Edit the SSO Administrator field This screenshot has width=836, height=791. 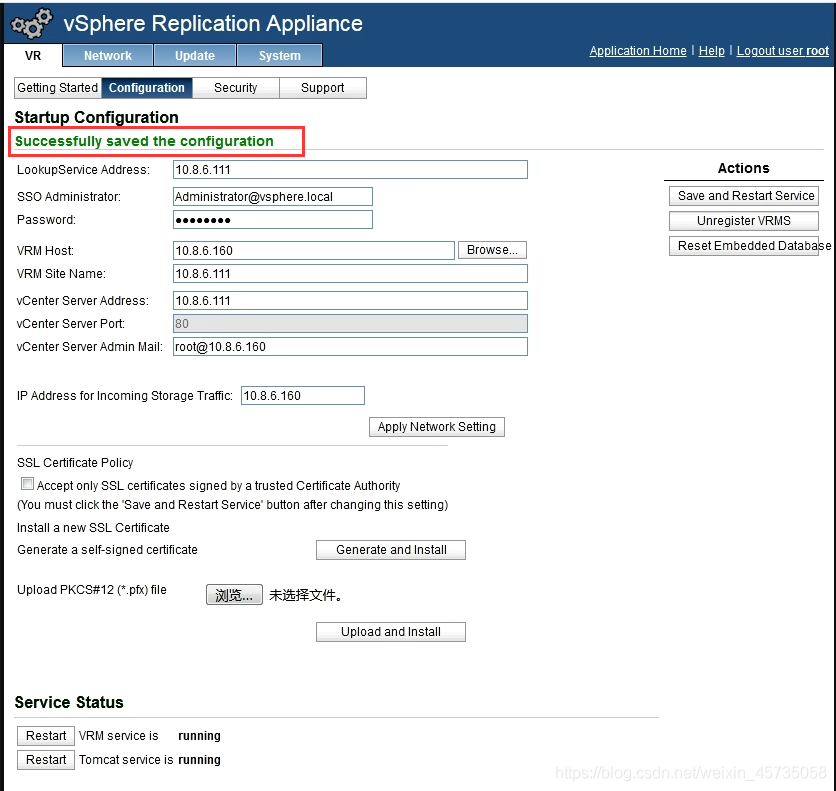[273, 197]
